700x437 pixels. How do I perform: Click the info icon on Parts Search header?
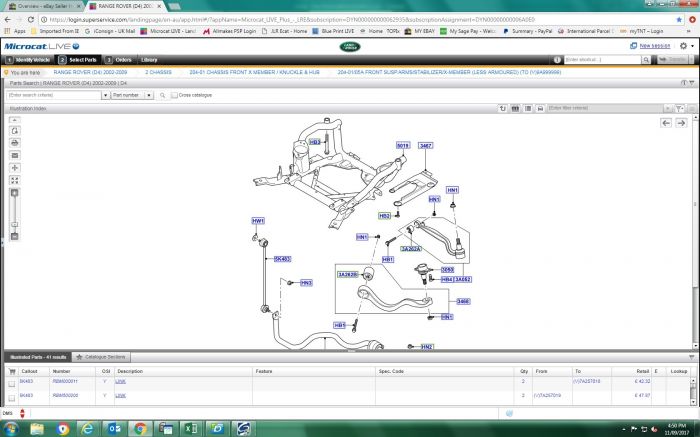pyautogui.click(x=683, y=83)
